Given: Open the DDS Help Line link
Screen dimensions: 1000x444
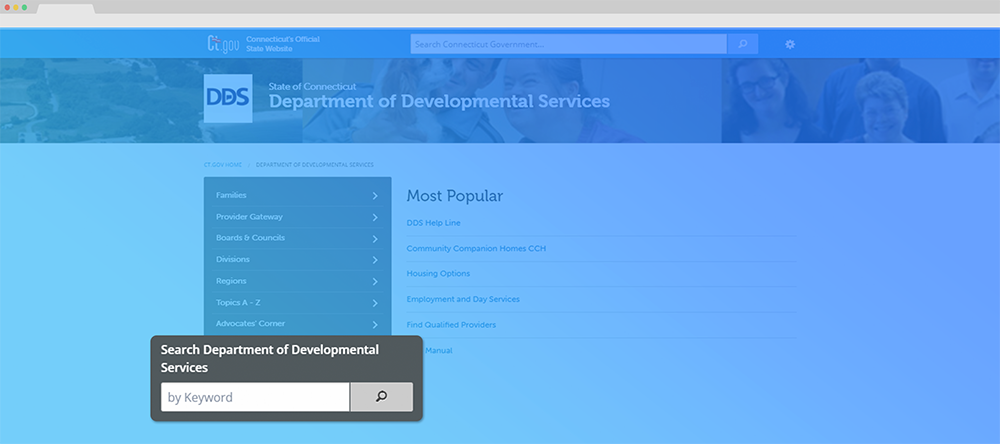Looking at the screenshot, I should 433,222.
